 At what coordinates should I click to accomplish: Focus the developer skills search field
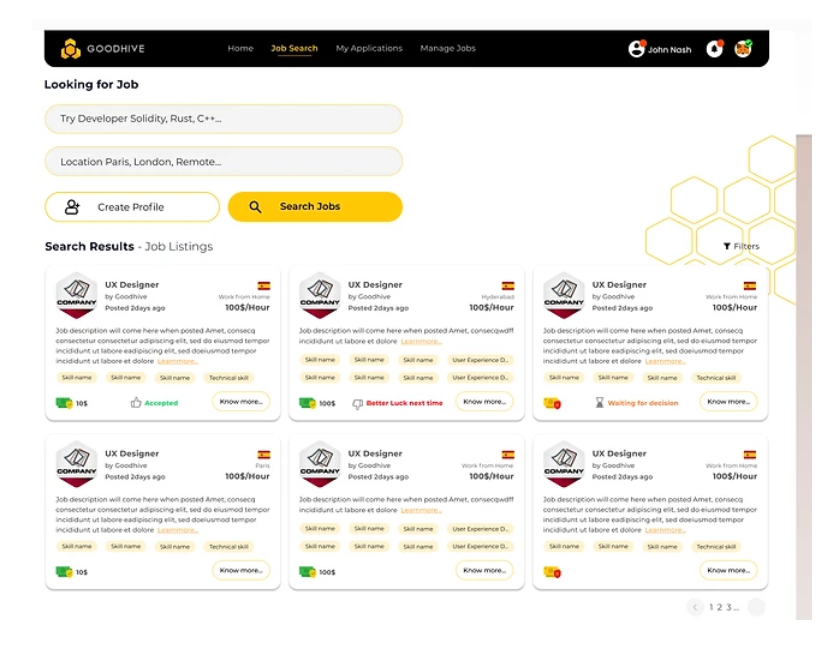pos(223,119)
